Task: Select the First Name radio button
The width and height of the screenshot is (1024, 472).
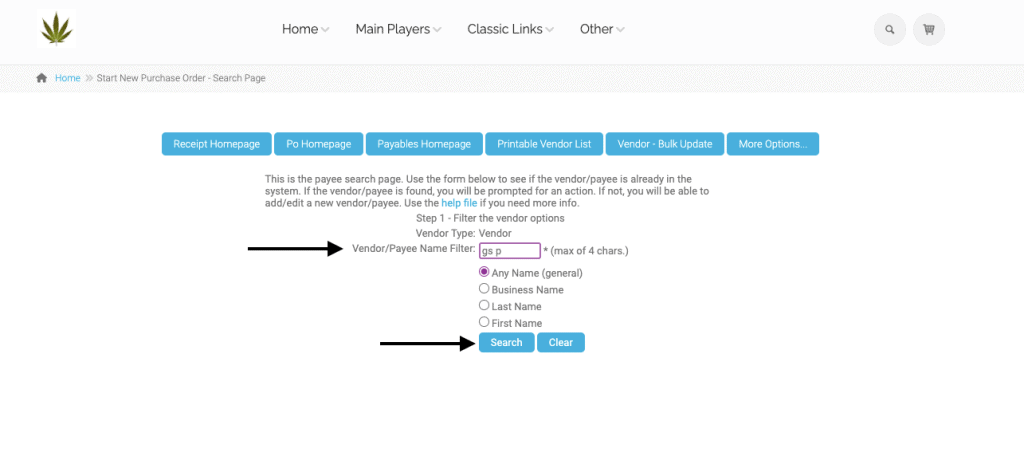Action: tap(484, 321)
